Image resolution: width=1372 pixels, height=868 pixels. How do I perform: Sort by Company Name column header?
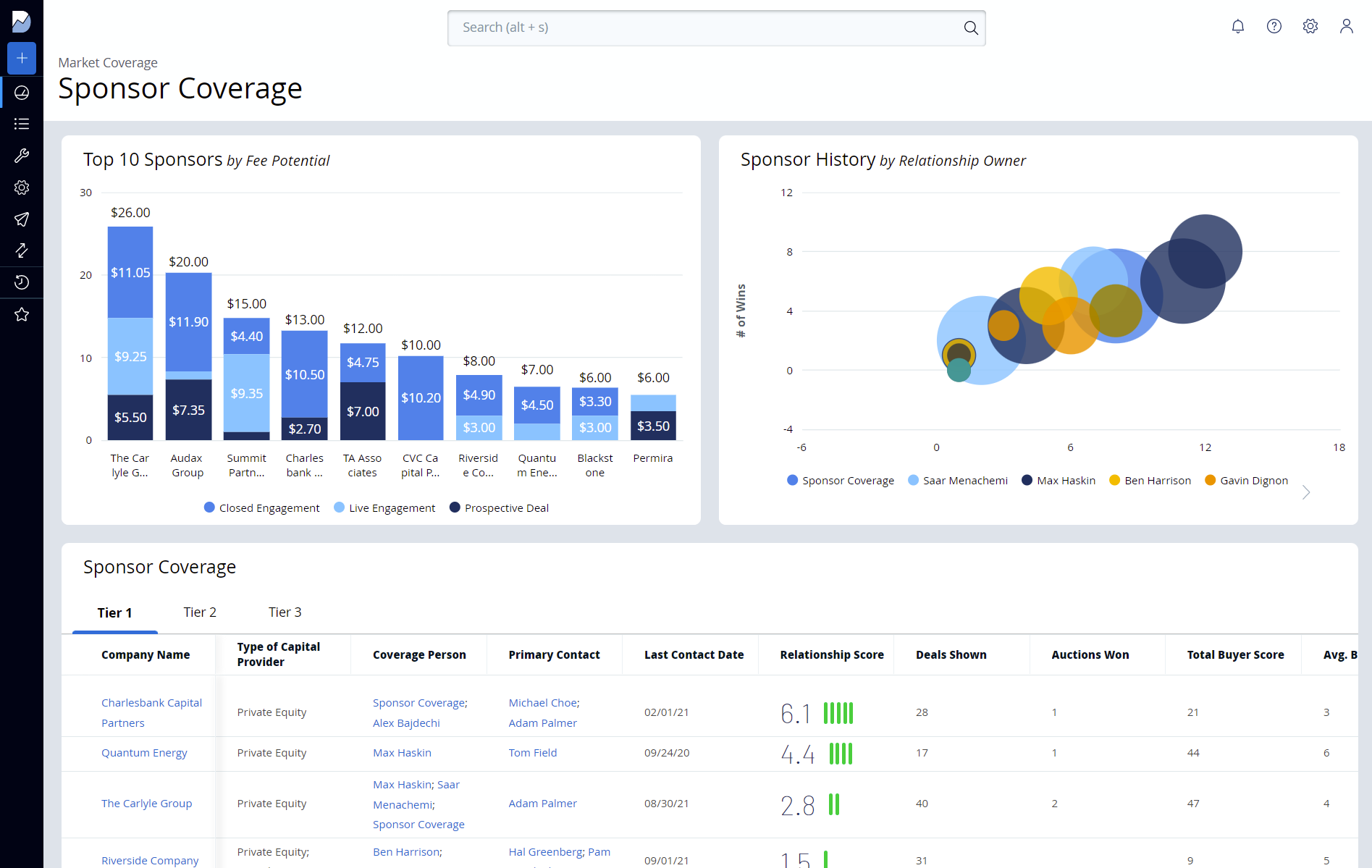[x=146, y=654]
